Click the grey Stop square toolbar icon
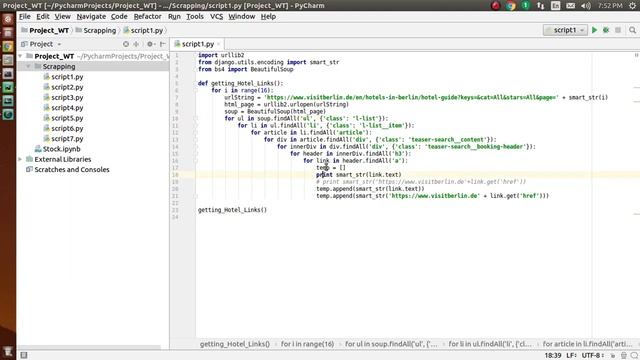This screenshot has height=360, width=640. point(618,30)
